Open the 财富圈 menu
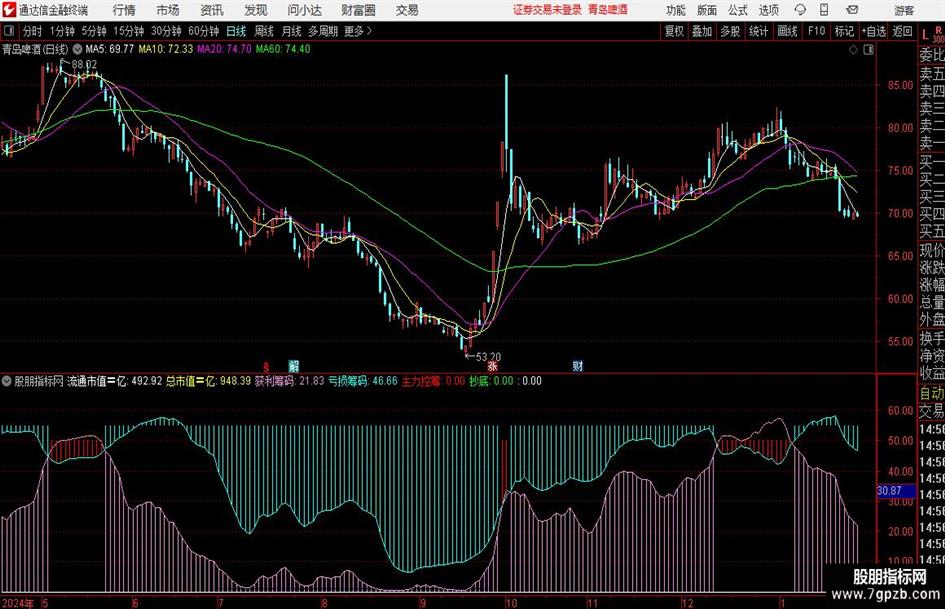The height and width of the screenshot is (609, 945). 358,10
